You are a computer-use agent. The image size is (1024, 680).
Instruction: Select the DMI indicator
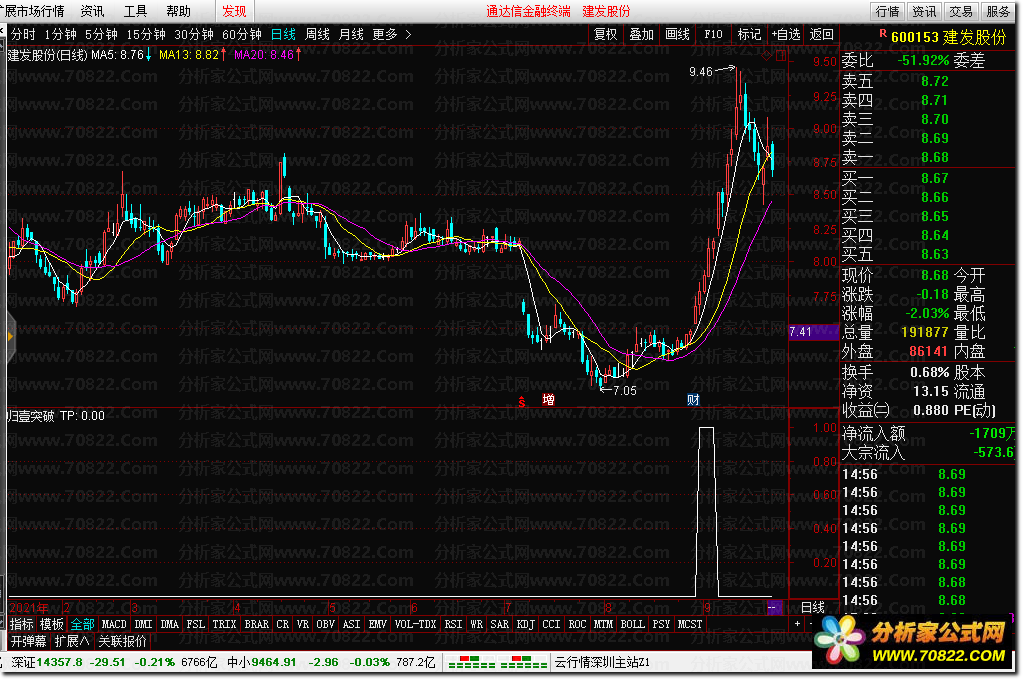tap(143, 624)
